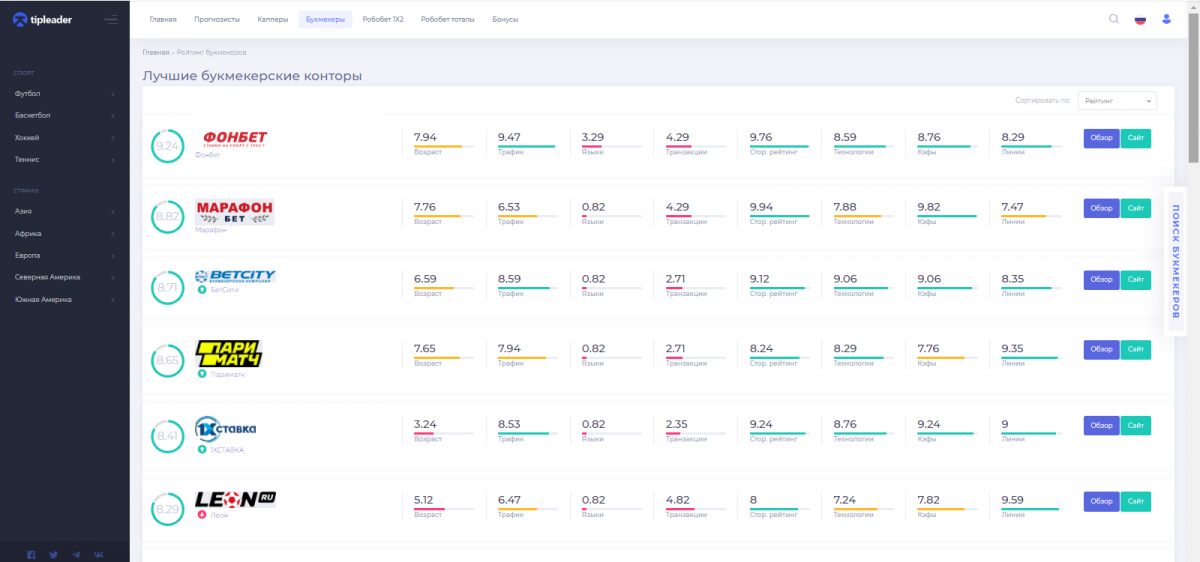Viewport: 1200px width, 562px height.
Task: Open the Twitter social icon in sidebar
Action: click(x=53, y=554)
